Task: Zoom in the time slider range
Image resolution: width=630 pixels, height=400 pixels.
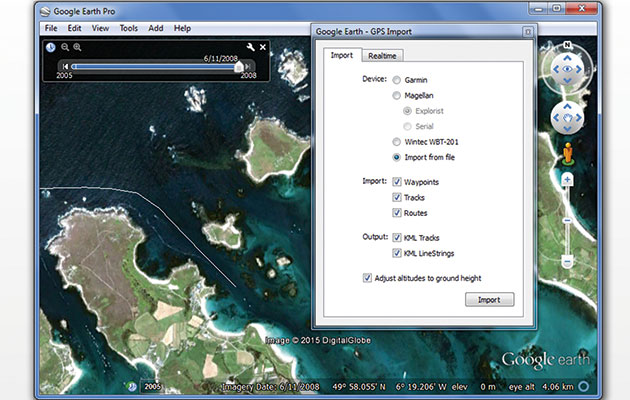Action: click(x=77, y=47)
